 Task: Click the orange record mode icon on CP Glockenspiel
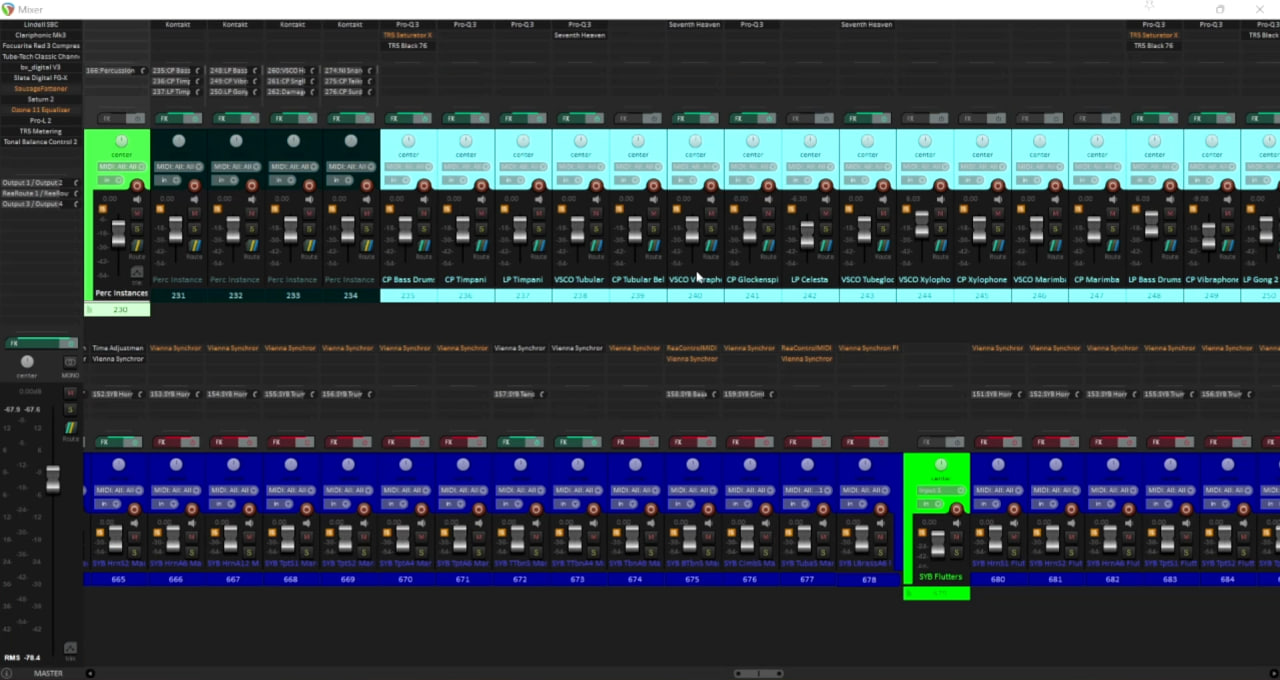[x=734, y=209]
